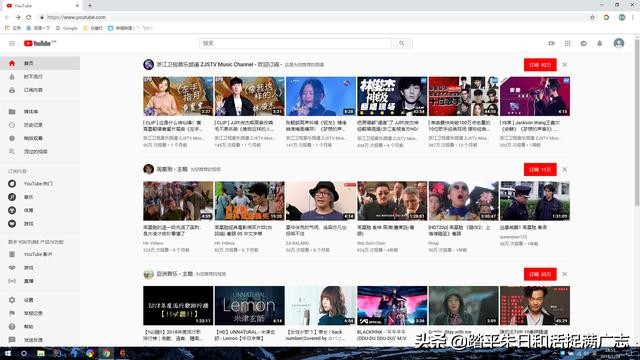
Task: Open Live (直播) in sidebar
Action: 40,281
